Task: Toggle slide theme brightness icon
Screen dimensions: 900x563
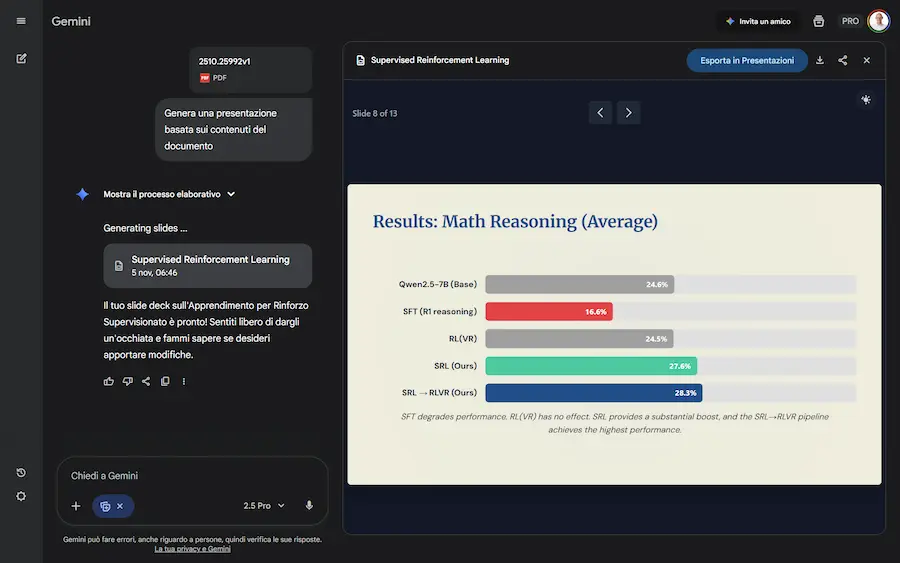Action: point(866,100)
